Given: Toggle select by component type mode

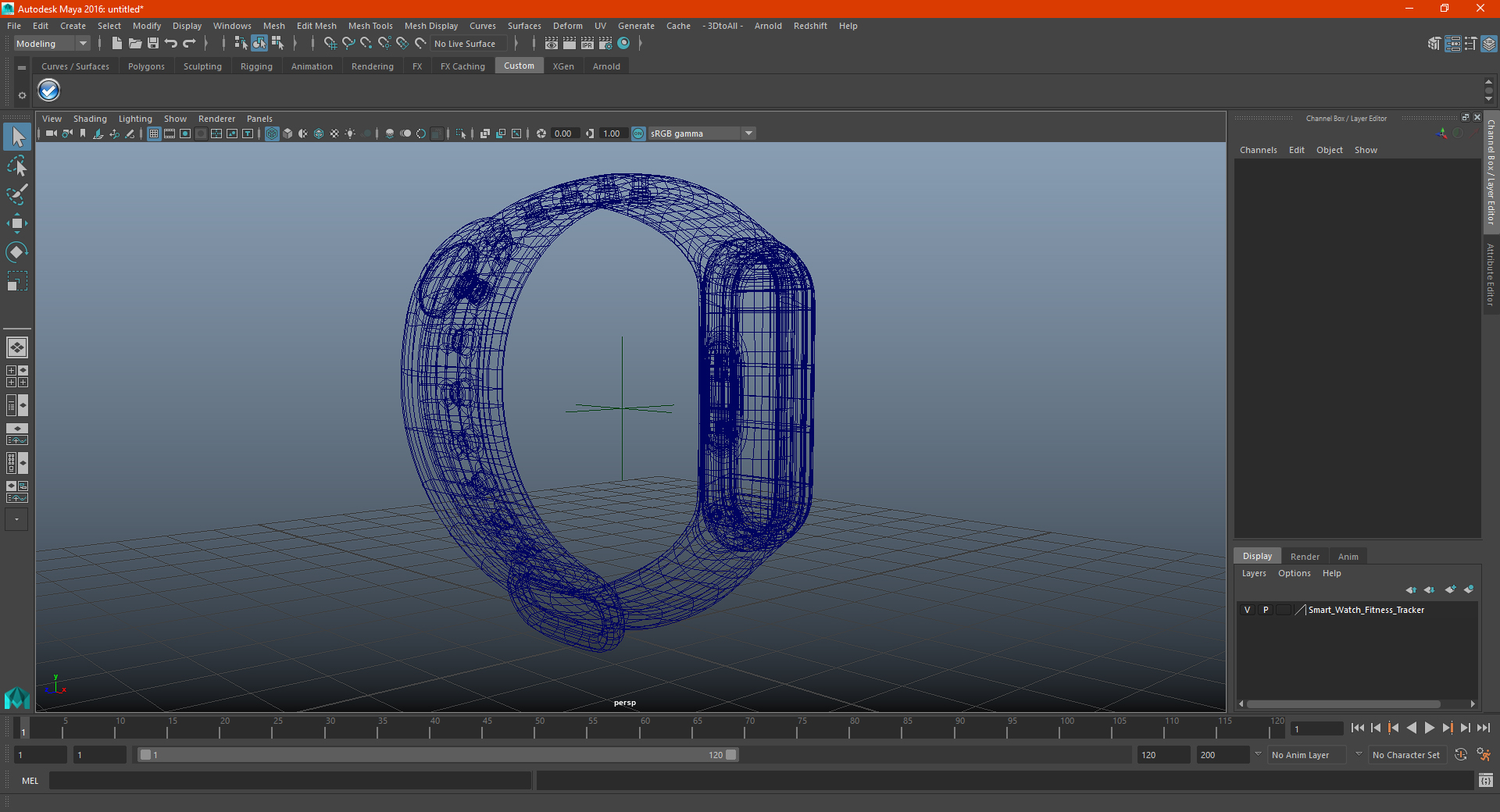Looking at the screenshot, I should coord(277,44).
